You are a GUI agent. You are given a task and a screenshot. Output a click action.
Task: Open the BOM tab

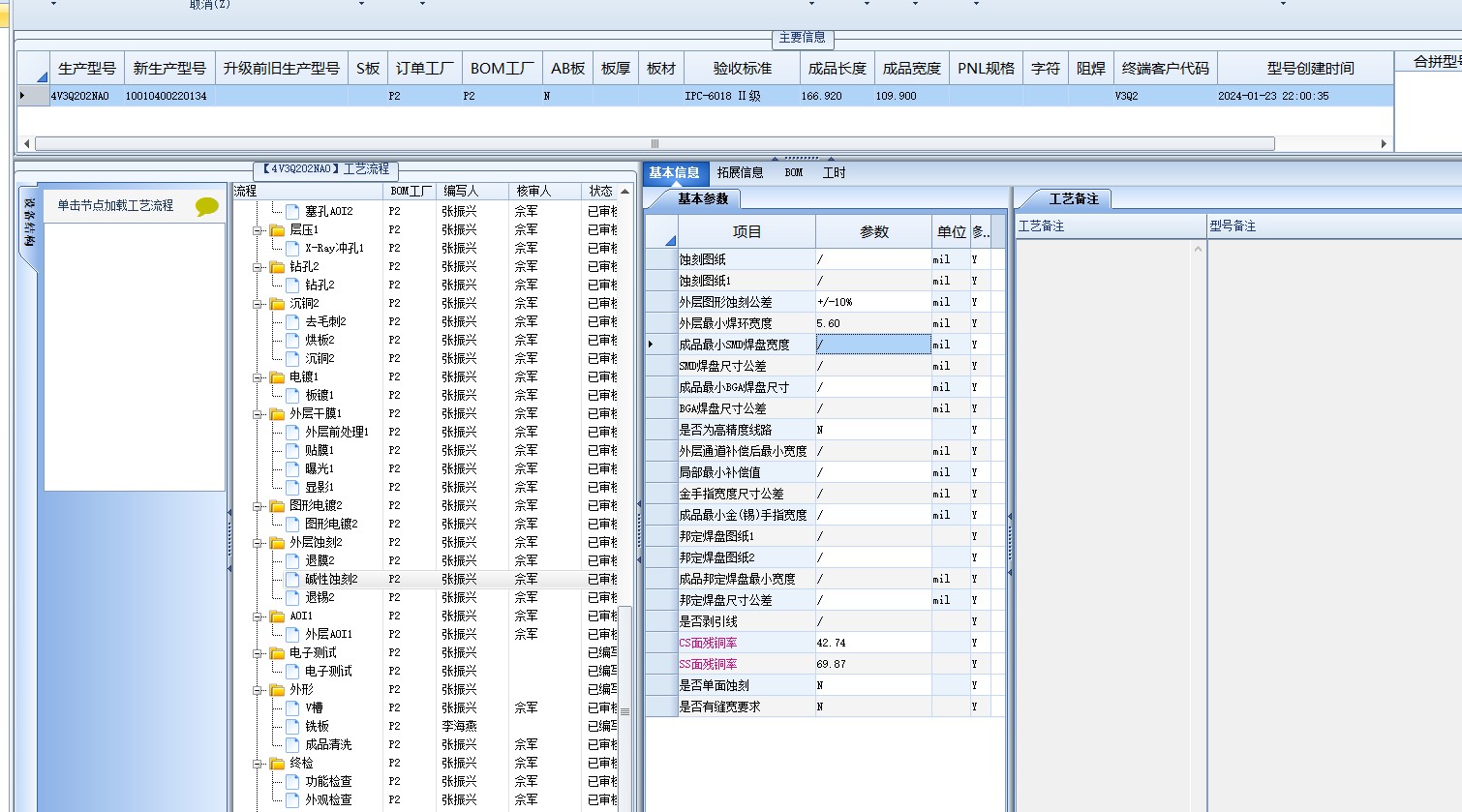tap(794, 173)
